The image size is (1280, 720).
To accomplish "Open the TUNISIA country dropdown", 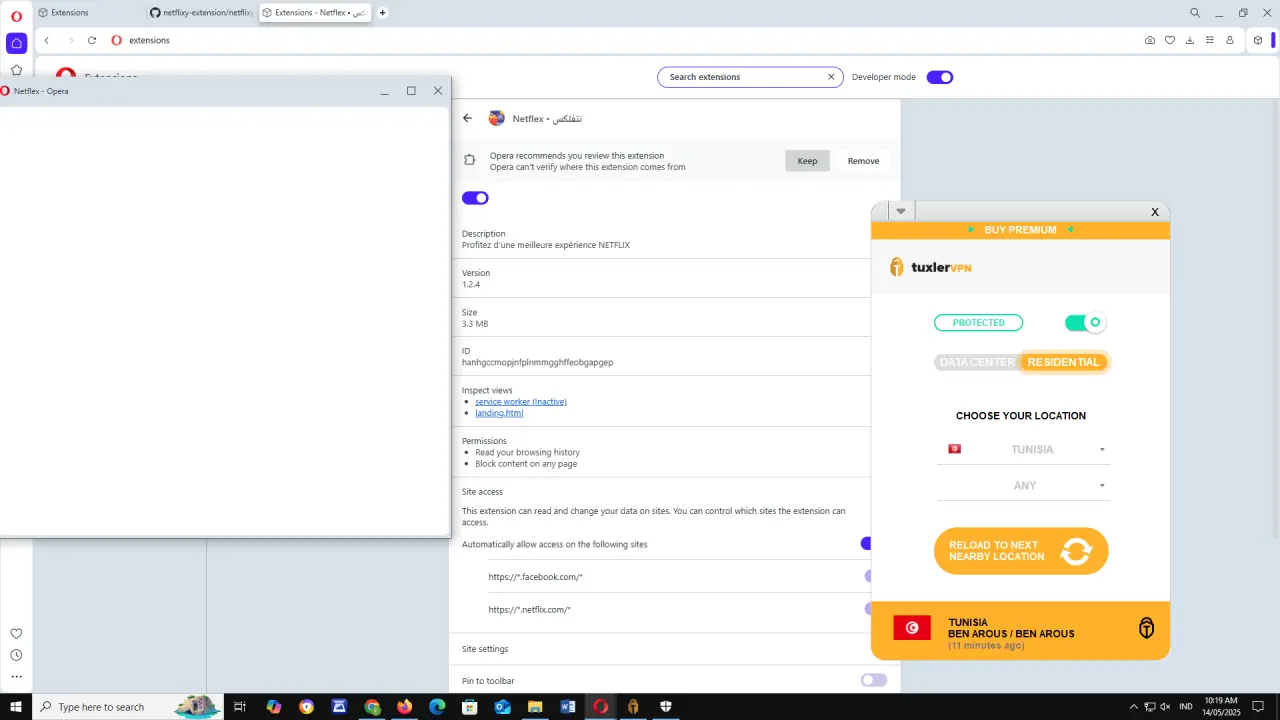I will tap(1024, 450).
